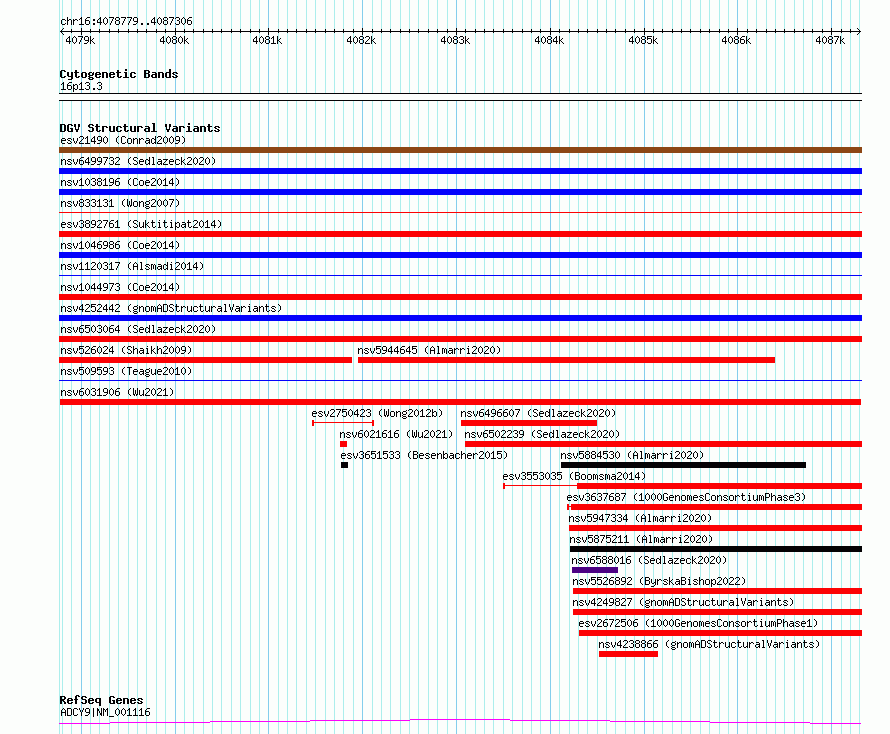Screen dimensions: 890x734
Task: Open nsv6502239 (Sedlazeck2020) label
Action: pyautogui.click(x=542, y=434)
